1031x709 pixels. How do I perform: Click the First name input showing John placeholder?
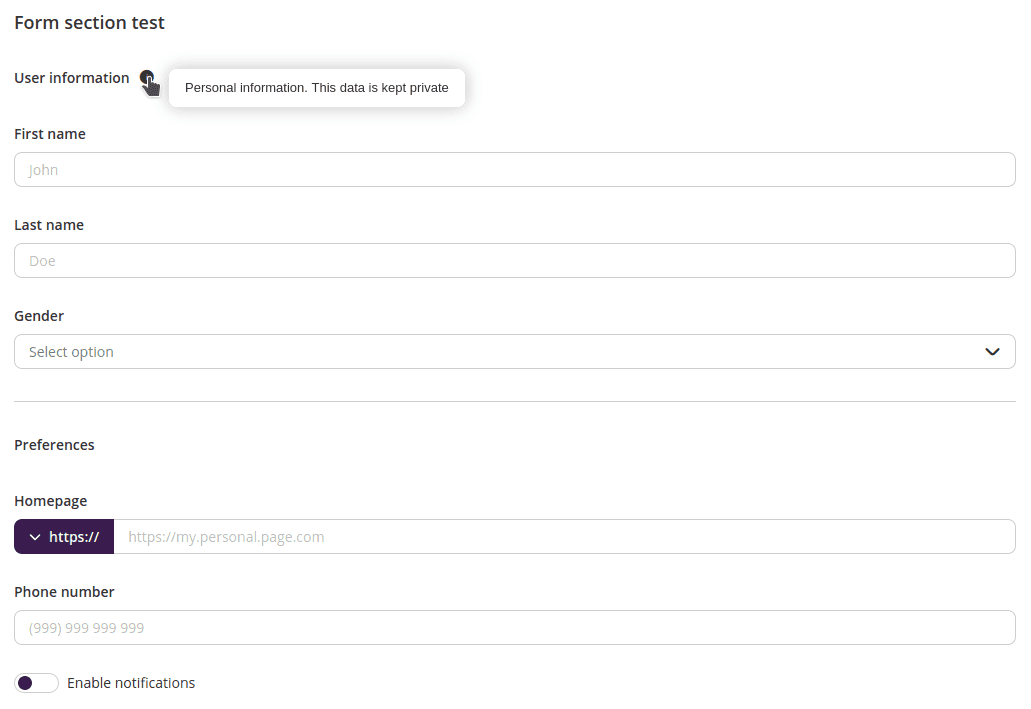(x=514, y=169)
